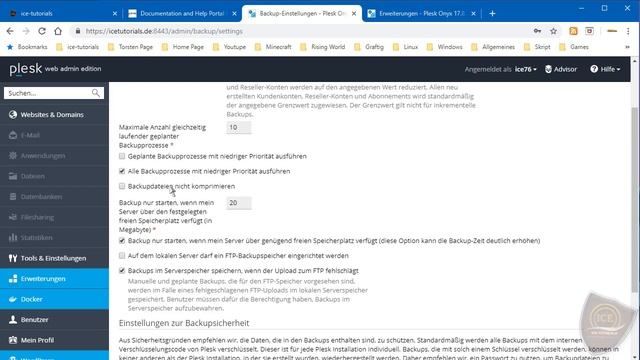Open the browser home page icon
The height and width of the screenshot is (360, 640).
[58, 31]
